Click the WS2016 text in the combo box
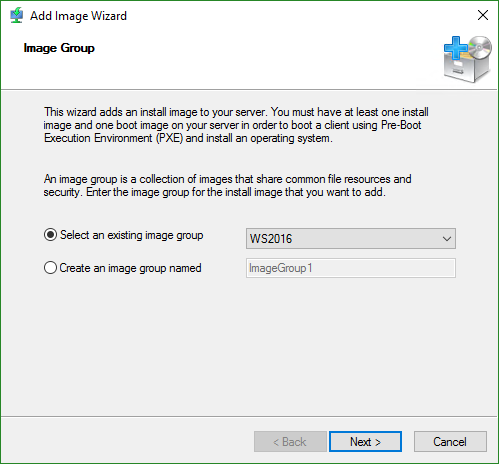 point(271,239)
